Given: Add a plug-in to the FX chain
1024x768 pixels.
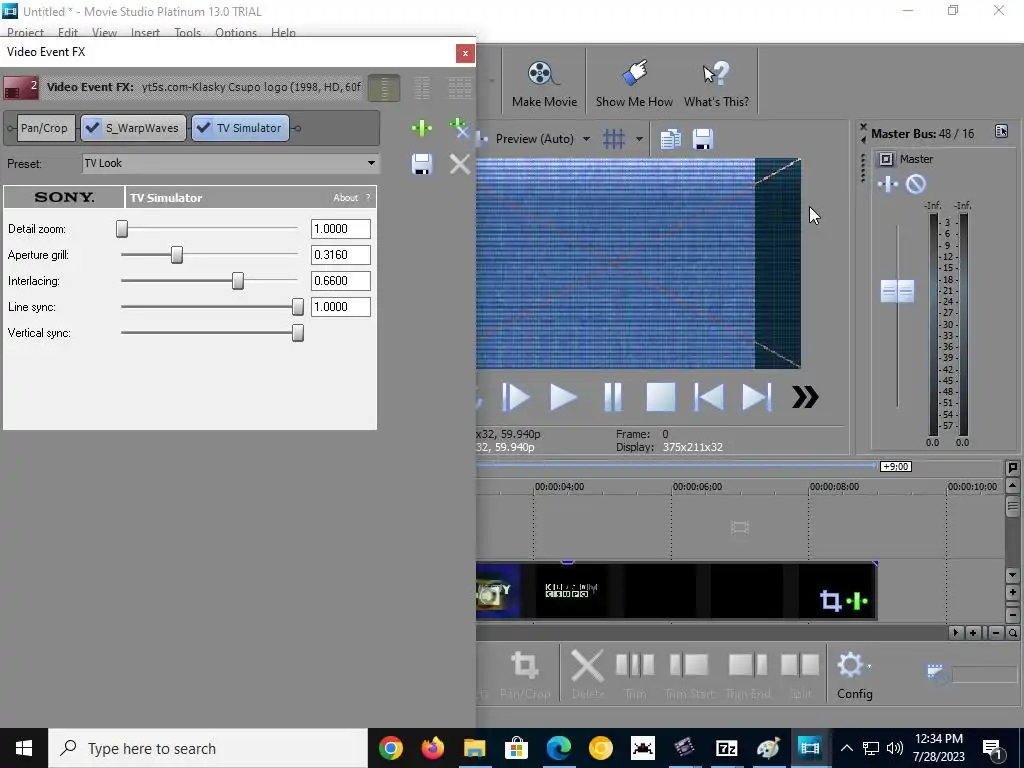Looking at the screenshot, I should [x=422, y=128].
